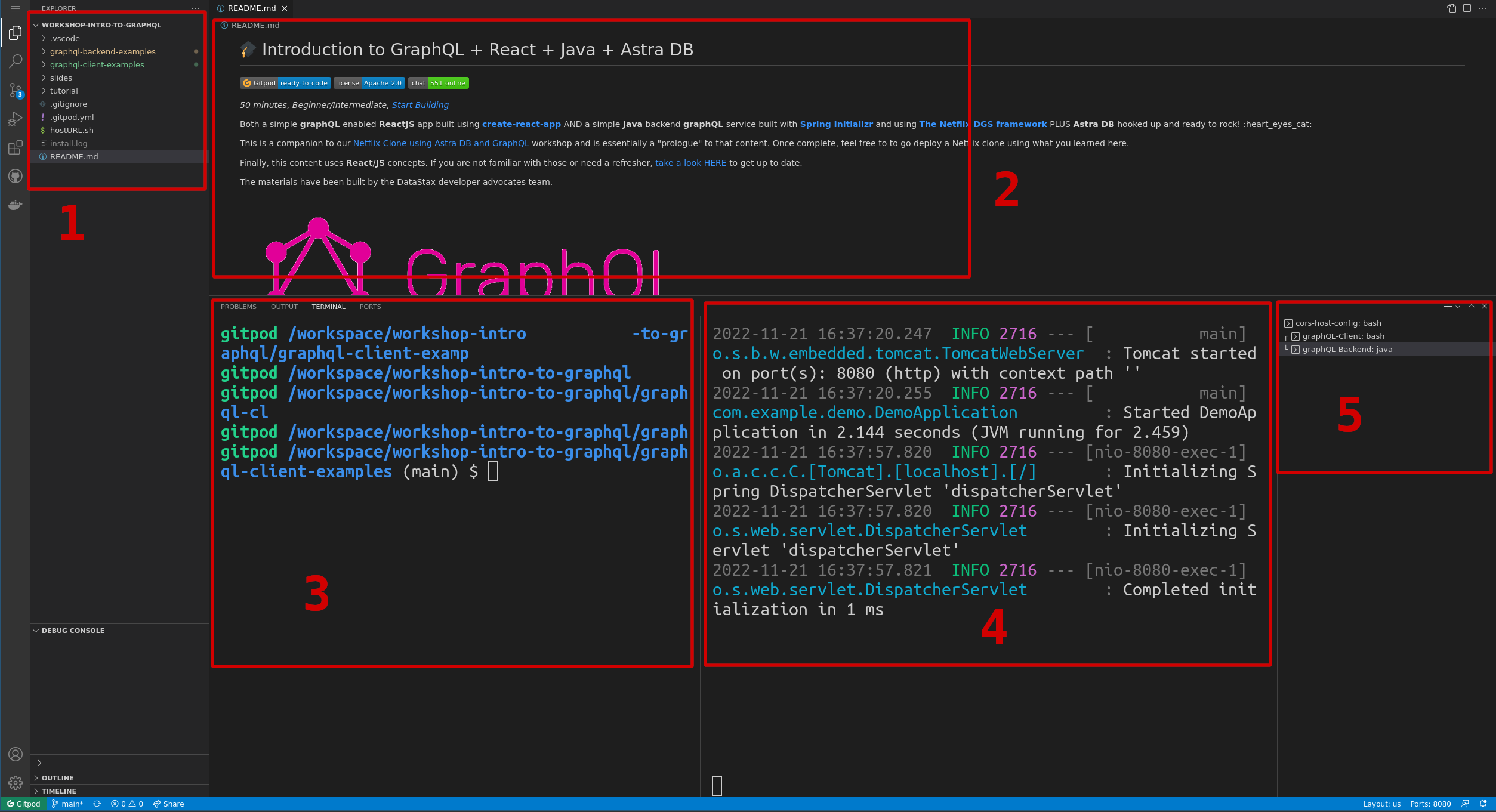Open hostURL.sh in the explorer
The width and height of the screenshot is (1496, 812).
click(72, 130)
